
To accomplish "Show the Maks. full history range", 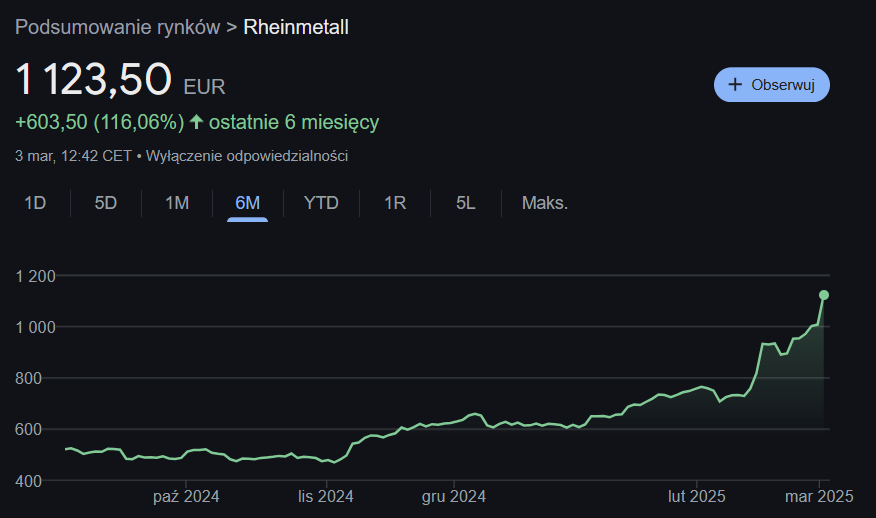I will pyautogui.click(x=545, y=203).
